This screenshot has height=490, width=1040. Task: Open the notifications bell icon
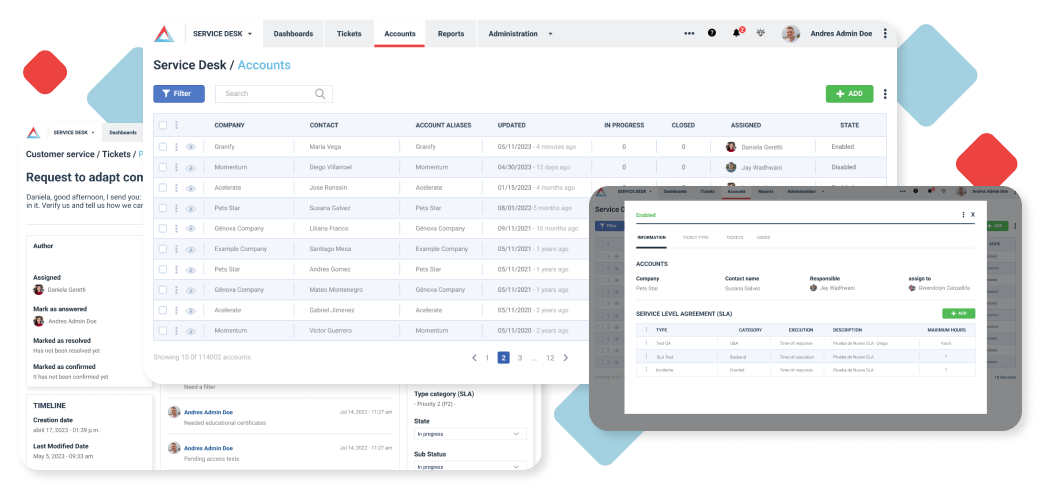736,33
